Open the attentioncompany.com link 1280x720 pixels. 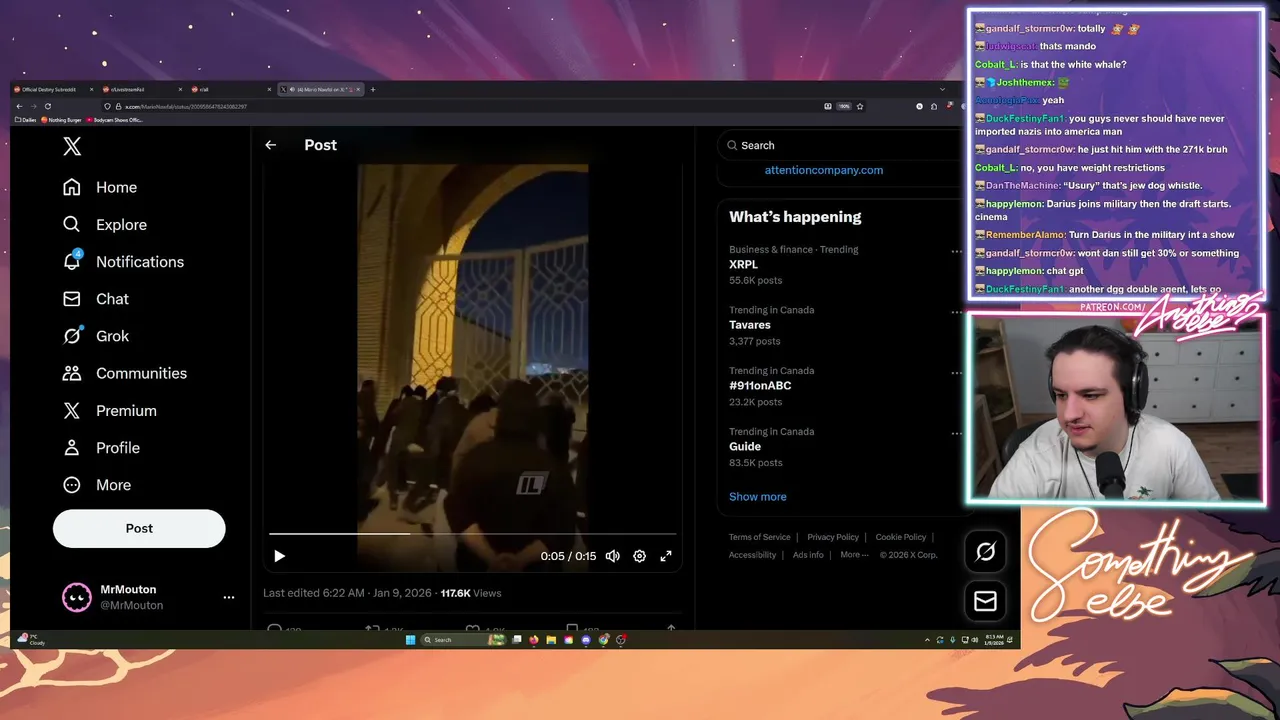pos(824,170)
